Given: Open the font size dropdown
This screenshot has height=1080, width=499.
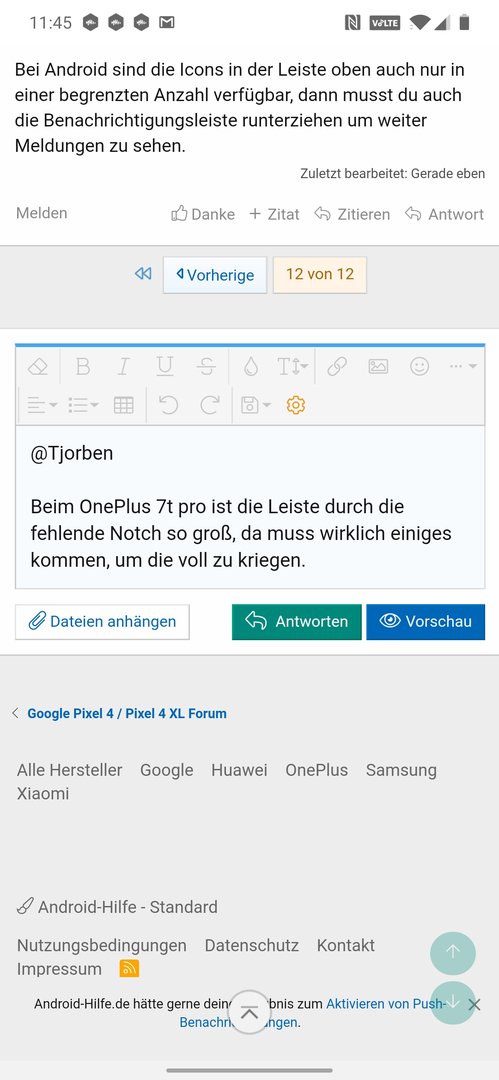Looking at the screenshot, I should coord(292,367).
